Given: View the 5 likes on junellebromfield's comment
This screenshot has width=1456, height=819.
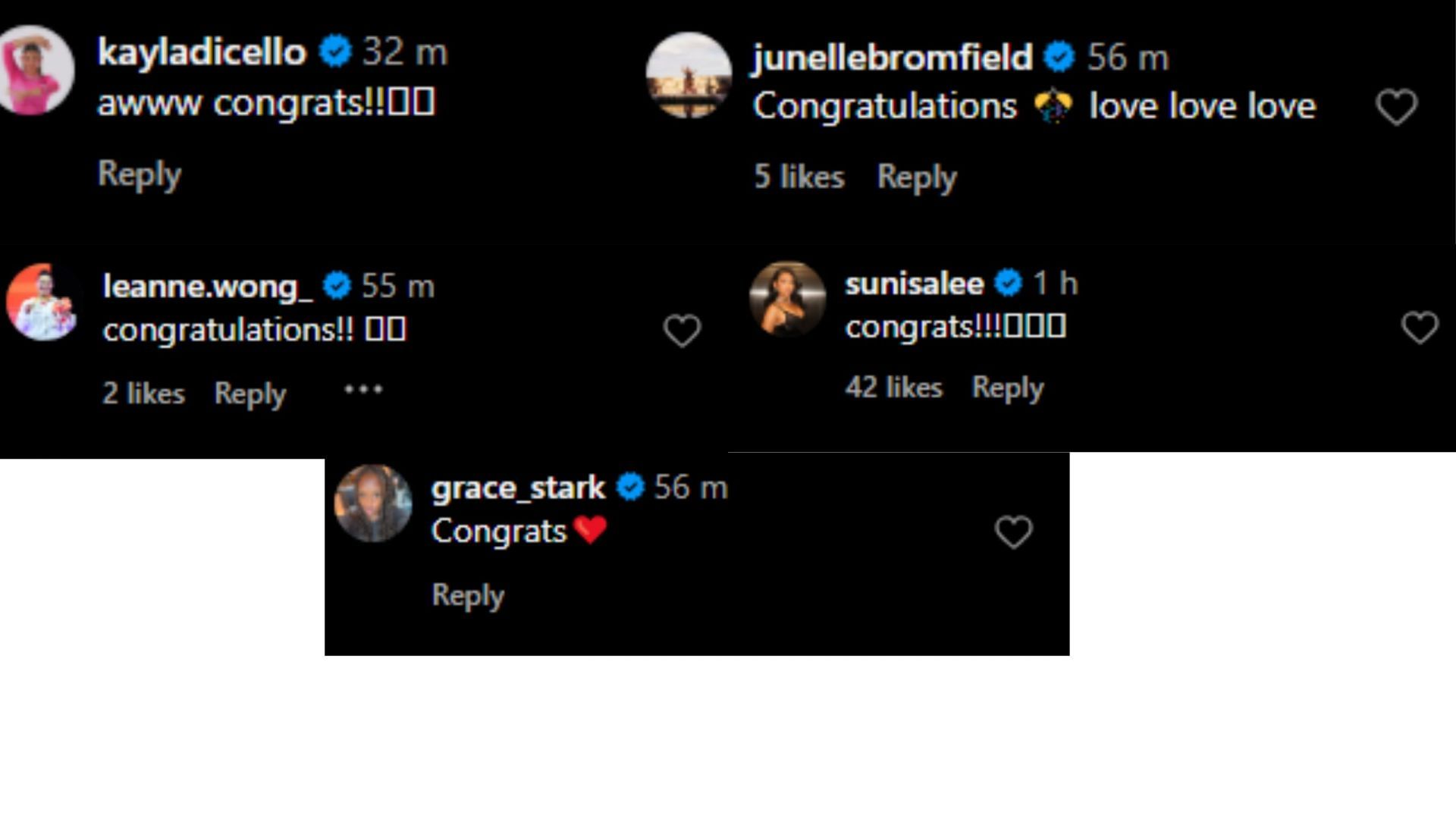Looking at the screenshot, I should [x=798, y=177].
